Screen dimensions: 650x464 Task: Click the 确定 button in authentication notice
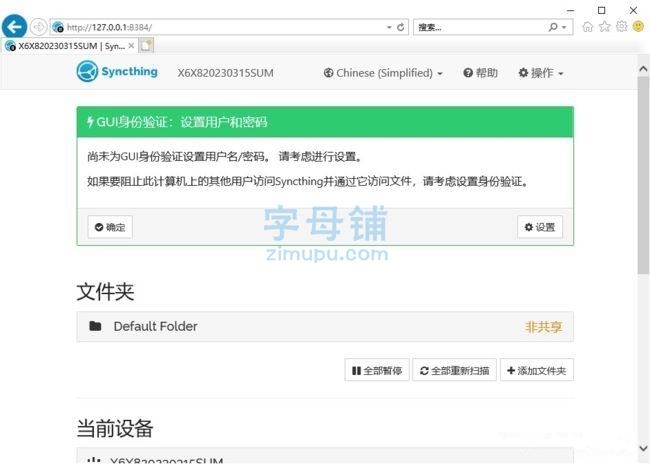pyautogui.click(x=110, y=227)
